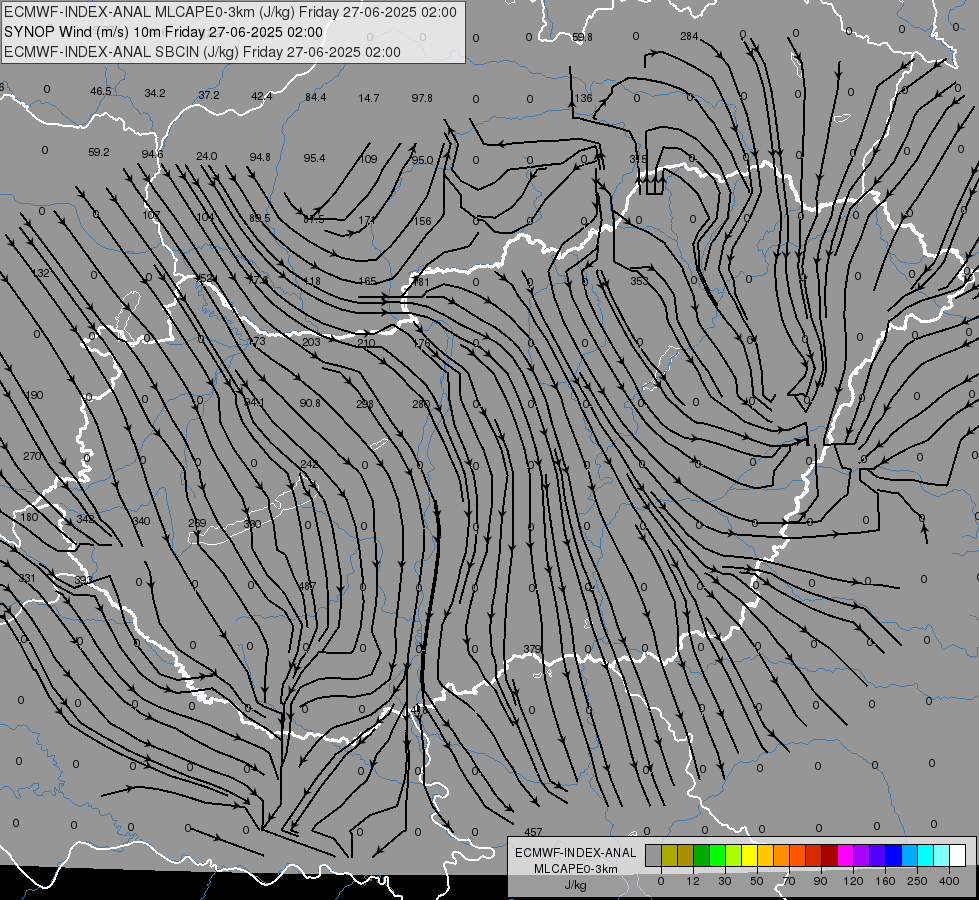
Task: Click the map value 136
Action: [x=583, y=98]
